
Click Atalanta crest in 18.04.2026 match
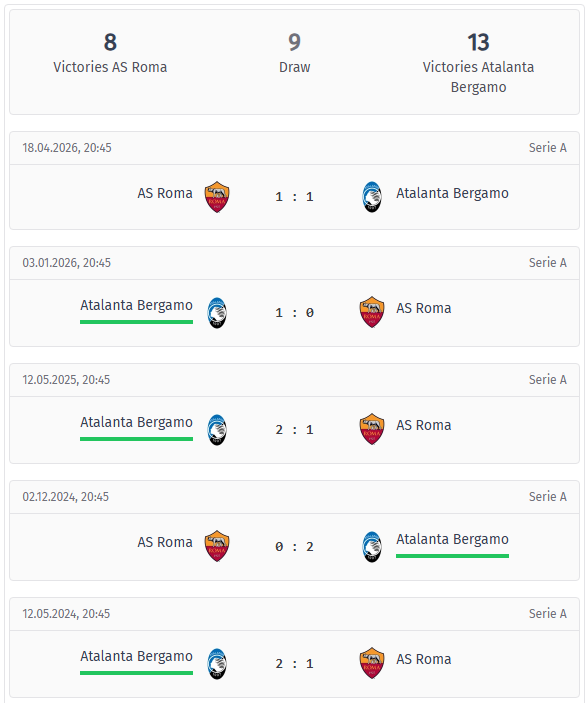pyautogui.click(x=372, y=197)
